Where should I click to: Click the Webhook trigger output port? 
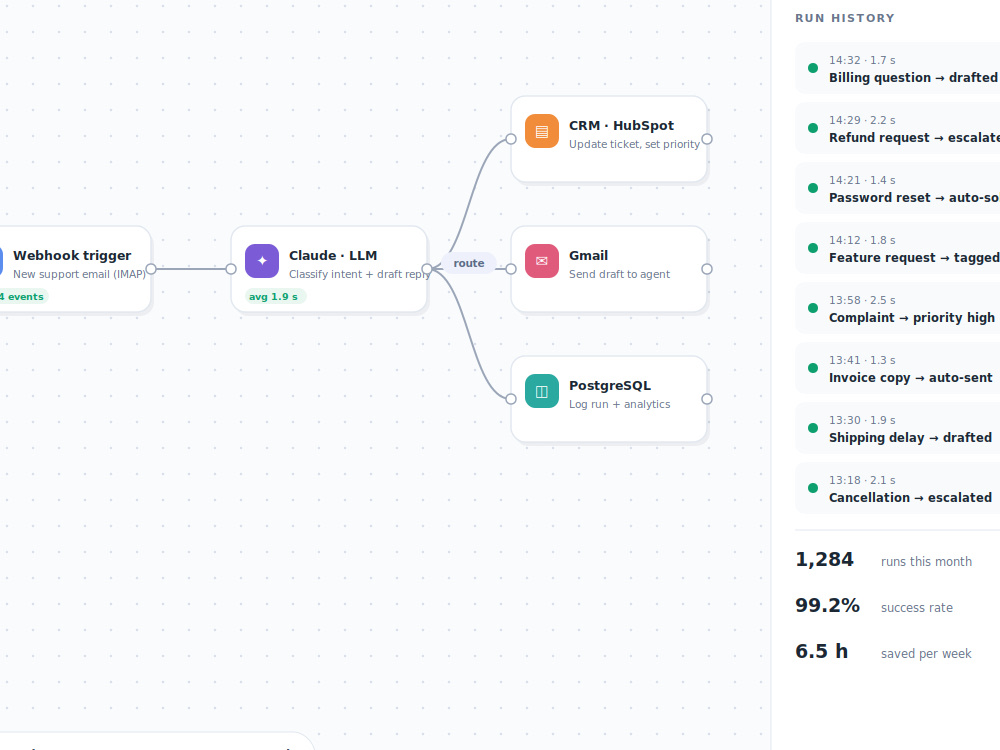point(151,269)
